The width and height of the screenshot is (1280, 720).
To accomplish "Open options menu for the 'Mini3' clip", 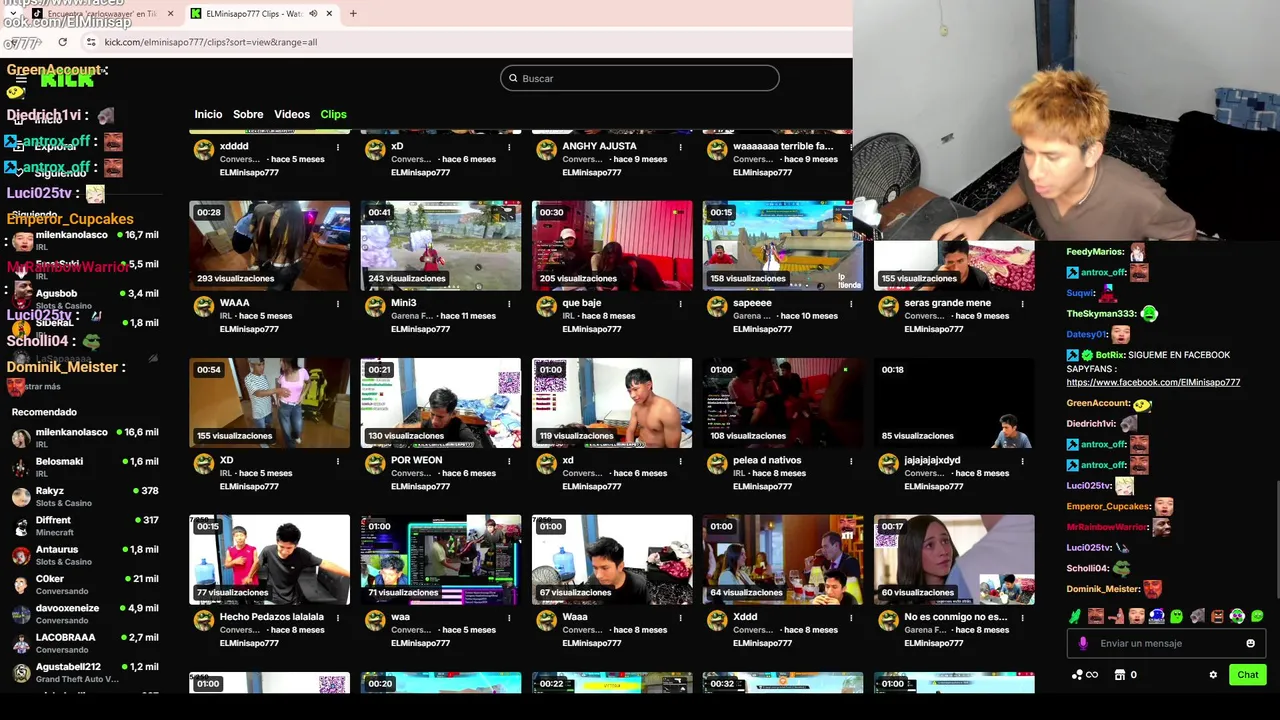I will 509,304.
